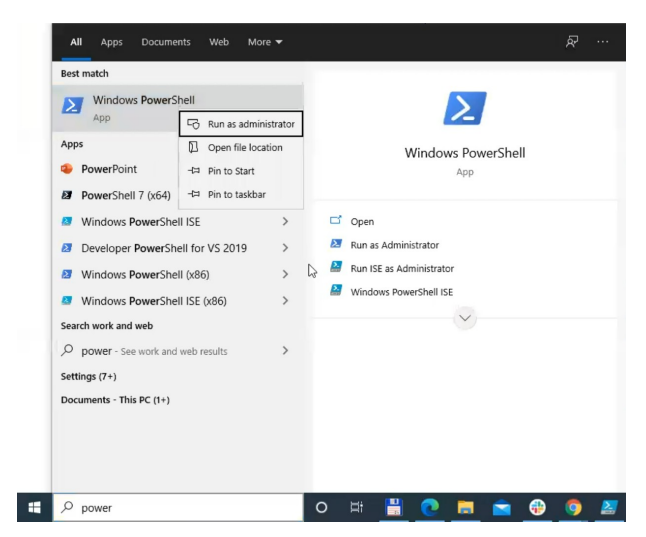Click the Run as administrator shield icon
Viewport: 646px width, 537px height.
(x=193, y=124)
